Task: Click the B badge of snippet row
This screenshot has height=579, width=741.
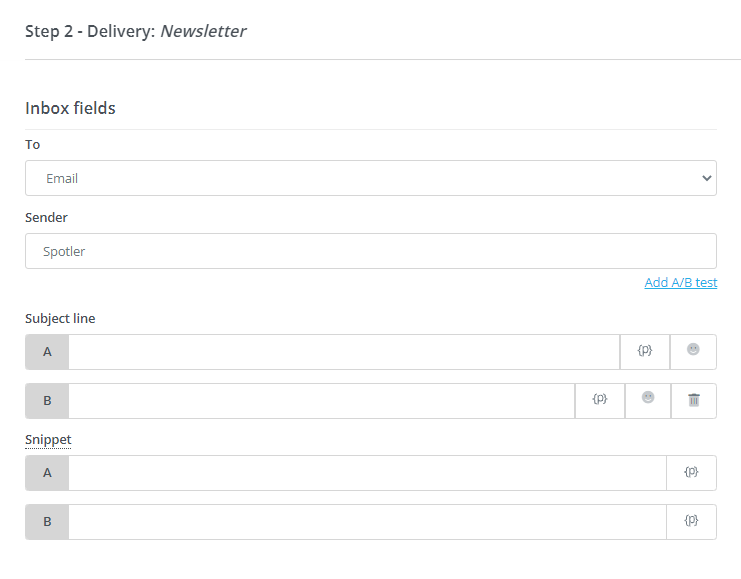Action: pyautogui.click(x=47, y=522)
